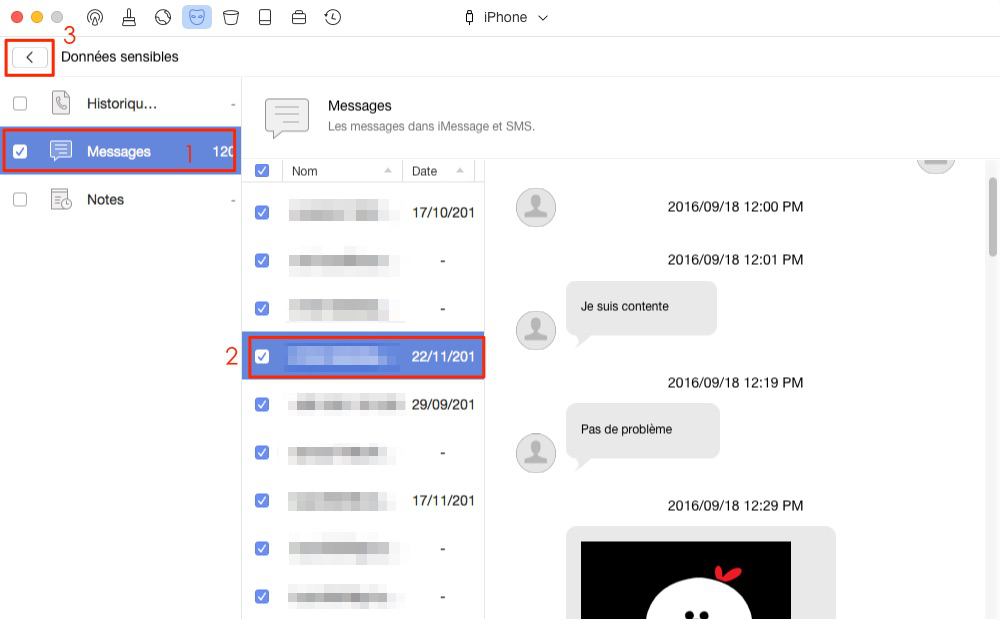Select the privacy mask icon

(196, 17)
